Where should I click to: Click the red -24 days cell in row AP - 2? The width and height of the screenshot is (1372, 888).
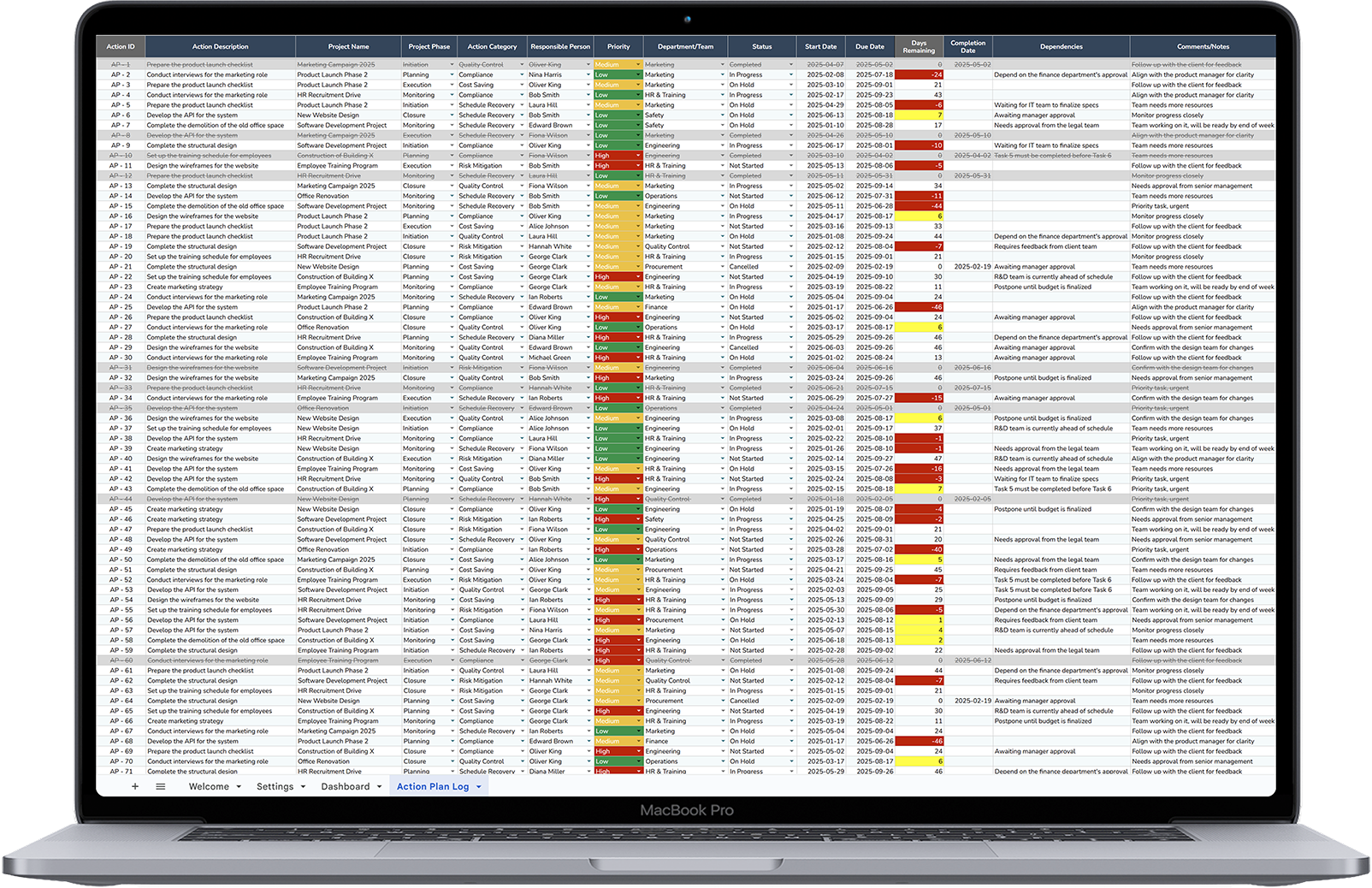[919, 75]
